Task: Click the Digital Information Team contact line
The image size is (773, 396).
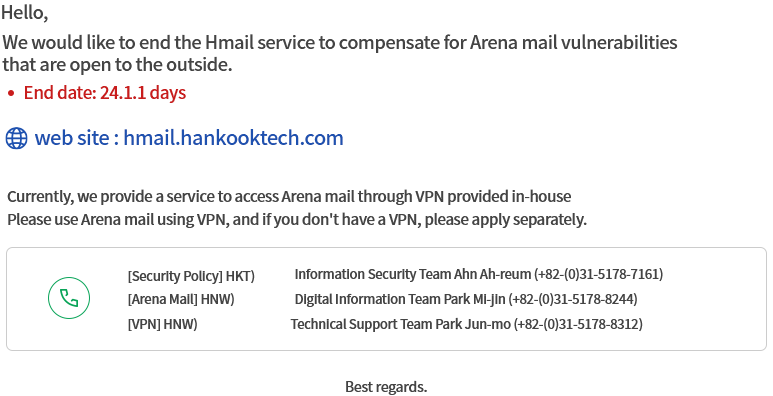Action: pyautogui.click(x=466, y=299)
